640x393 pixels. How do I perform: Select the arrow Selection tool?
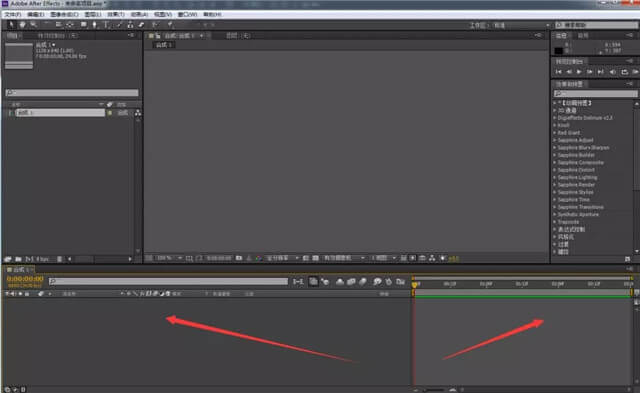[x=11, y=24]
